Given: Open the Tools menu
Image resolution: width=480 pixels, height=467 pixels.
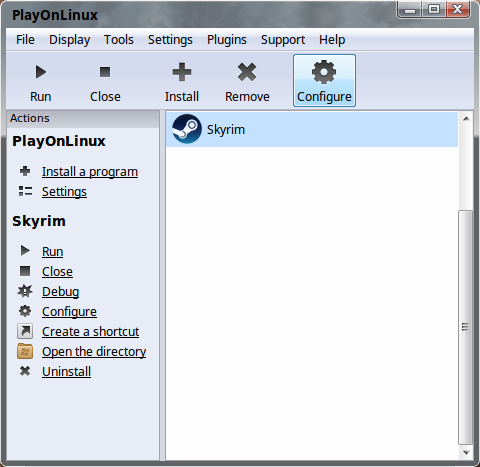Looking at the screenshot, I should [119, 40].
